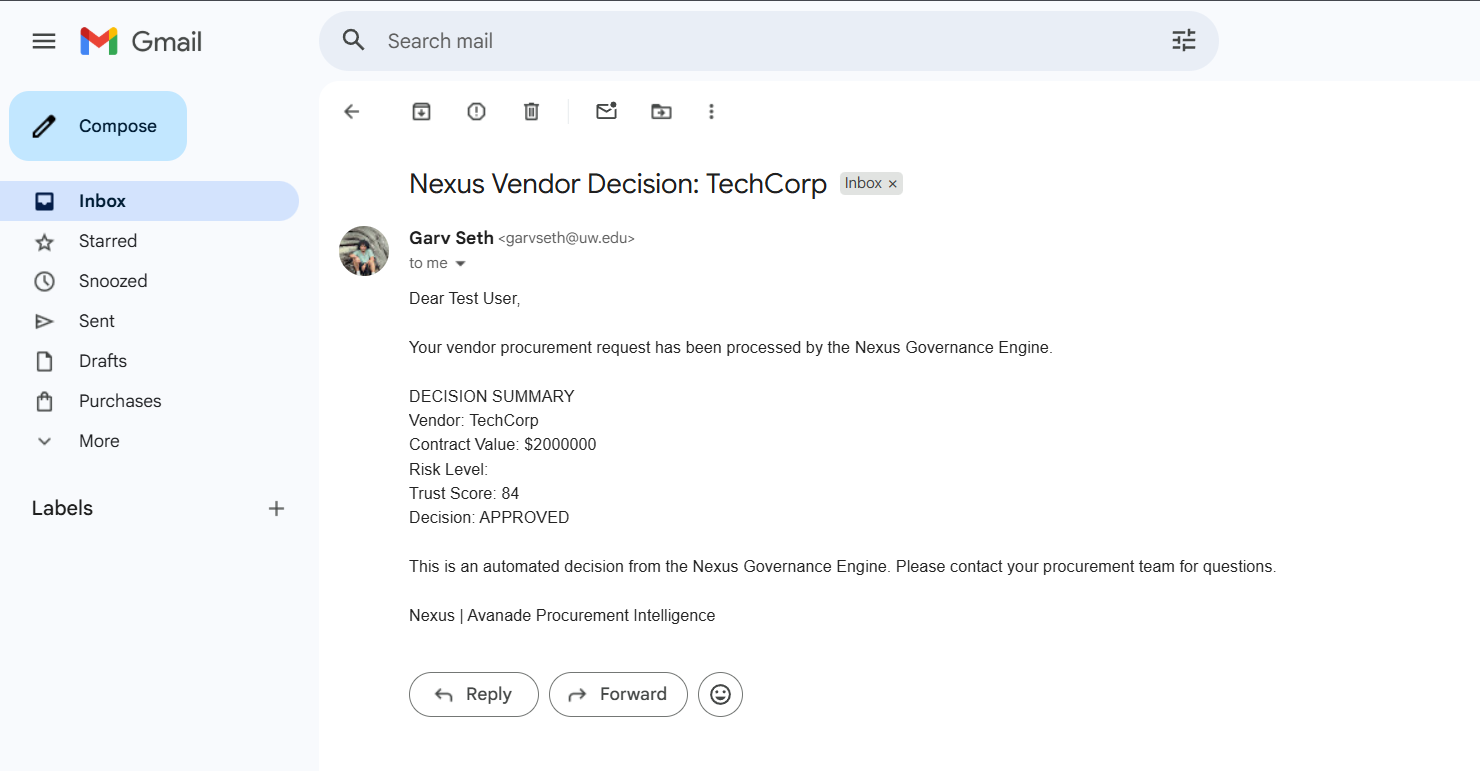Mark the message as unread

pyautogui.click(x=606, y=111)
